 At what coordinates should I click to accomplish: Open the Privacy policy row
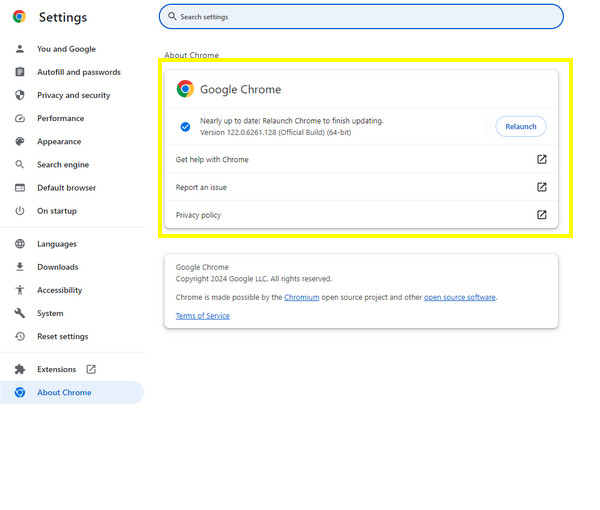pos(361,215)
